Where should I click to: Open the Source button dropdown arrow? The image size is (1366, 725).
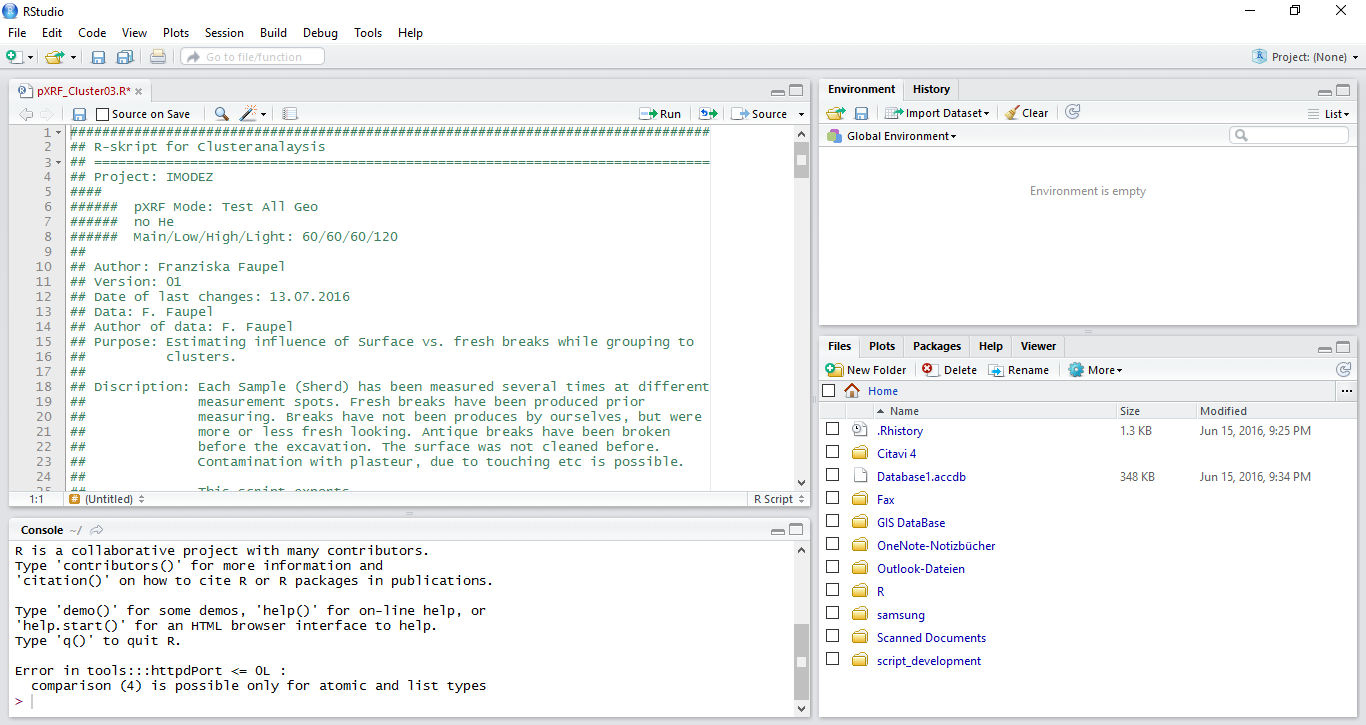click(x=801, y=115)
